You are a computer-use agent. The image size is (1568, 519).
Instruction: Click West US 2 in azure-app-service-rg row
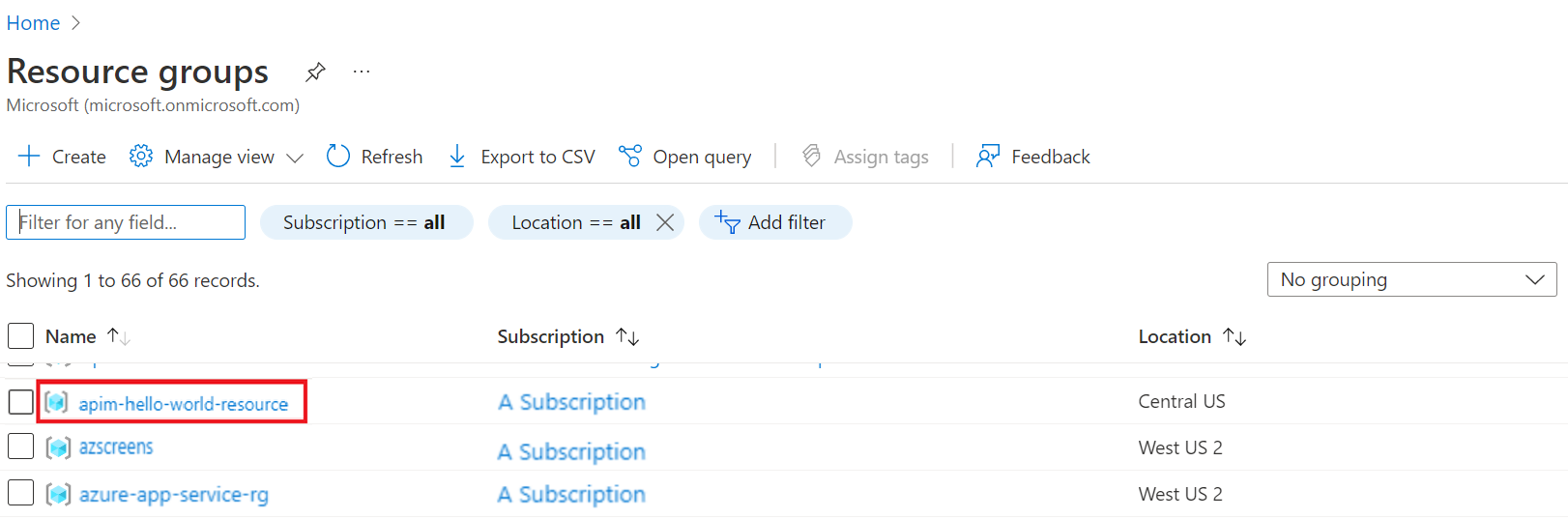[1180, 494]
